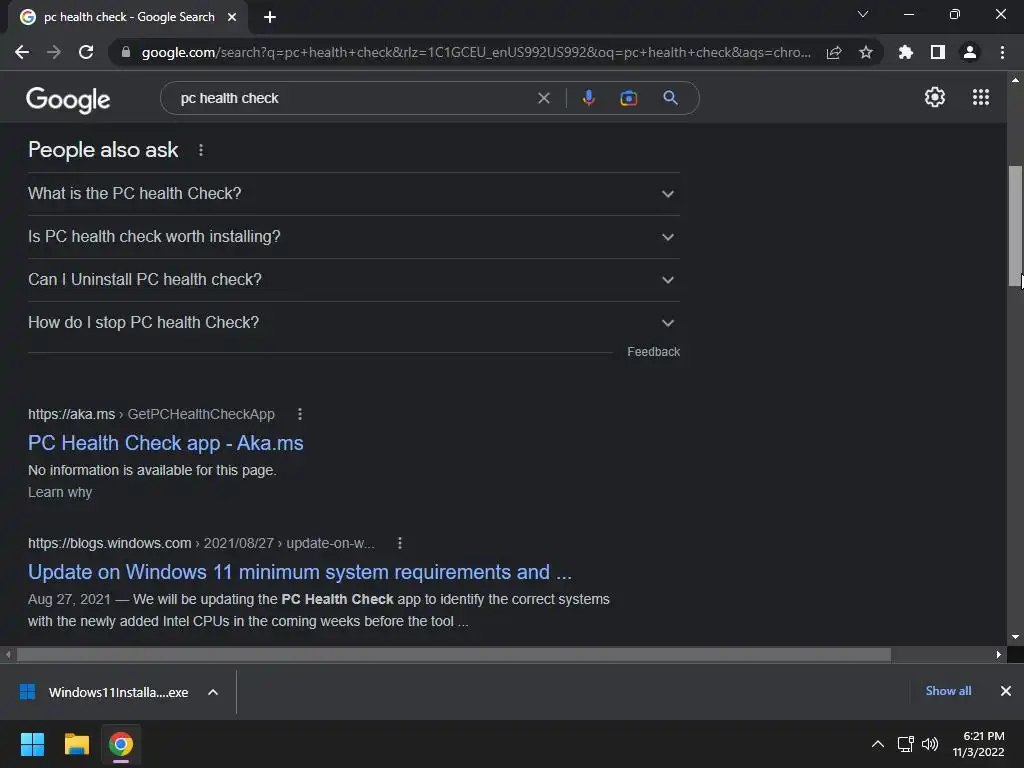Click the blogs.windows.com URL breadcrumb

point(201,543)
